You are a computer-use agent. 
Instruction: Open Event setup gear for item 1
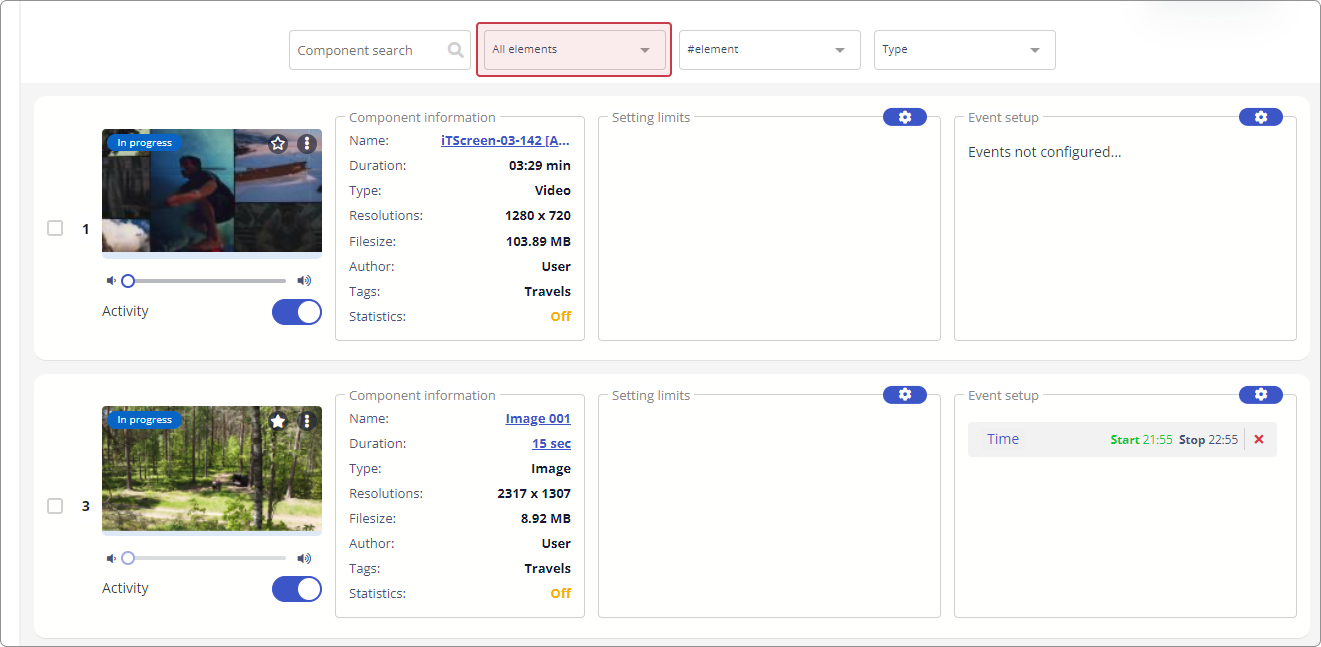point(1260,117)
